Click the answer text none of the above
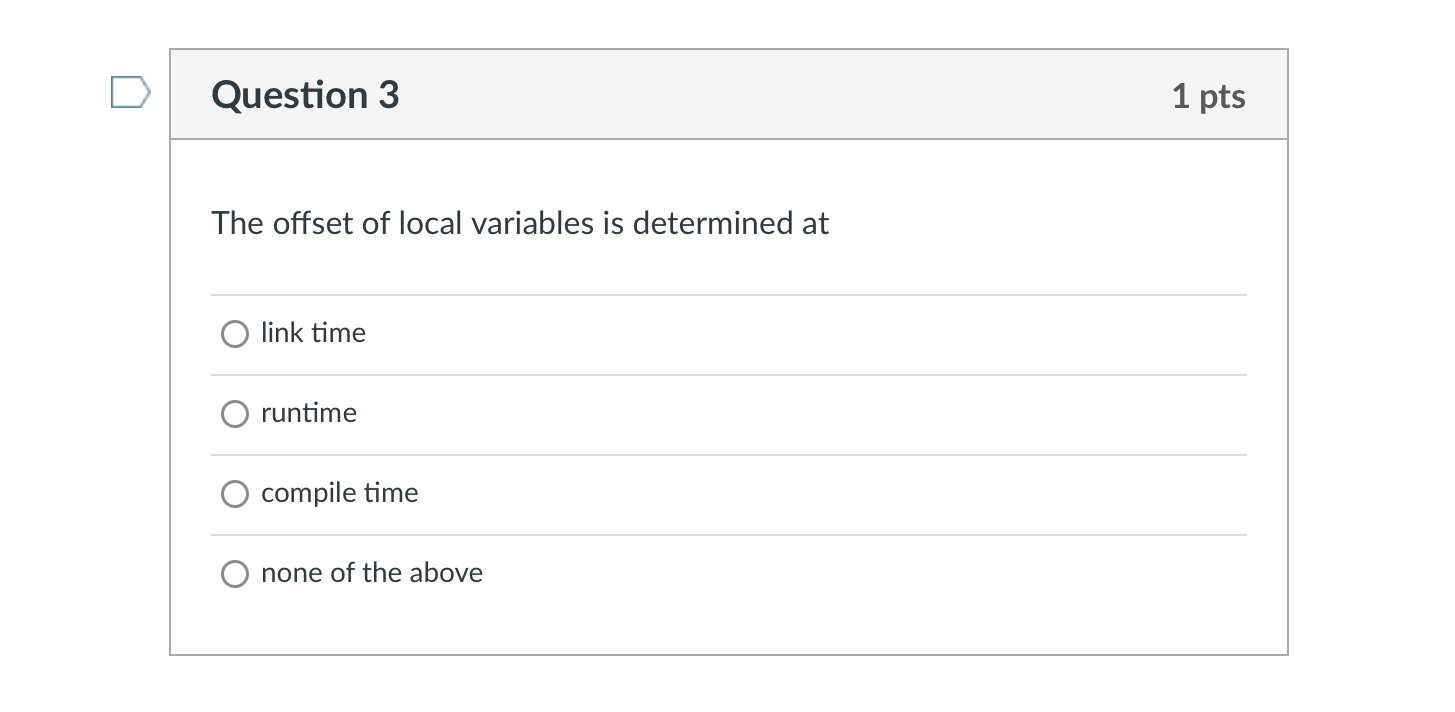Image resolution: width=1455 pixels, height=712 pixels. click(x=371, y=573)
